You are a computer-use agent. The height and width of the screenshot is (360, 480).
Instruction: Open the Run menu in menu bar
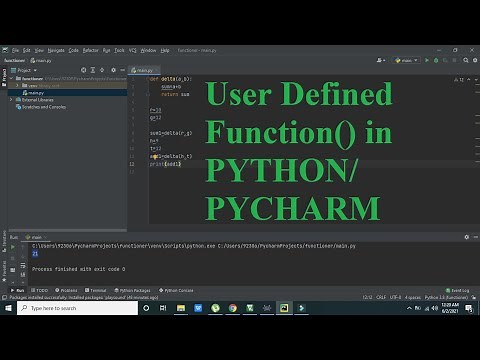click(x=106, y=50)
